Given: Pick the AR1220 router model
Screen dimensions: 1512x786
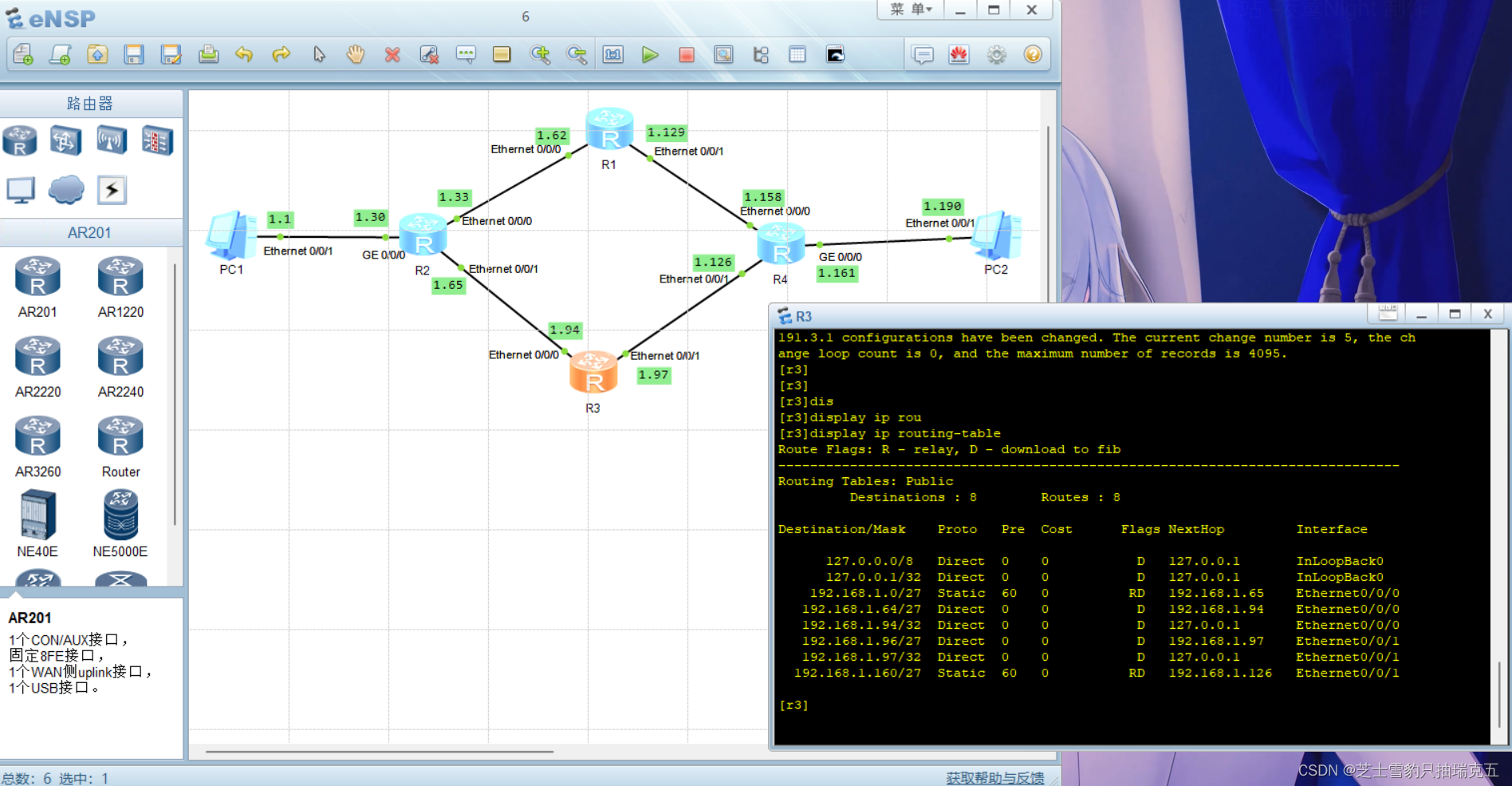Looking at the screenshot, I should (120, 287).
